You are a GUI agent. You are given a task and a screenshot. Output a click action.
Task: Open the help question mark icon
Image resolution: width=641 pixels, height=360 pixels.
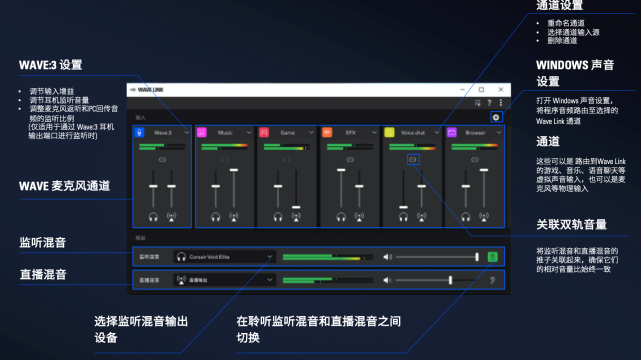pyautogui.click(x=489, y=103)
